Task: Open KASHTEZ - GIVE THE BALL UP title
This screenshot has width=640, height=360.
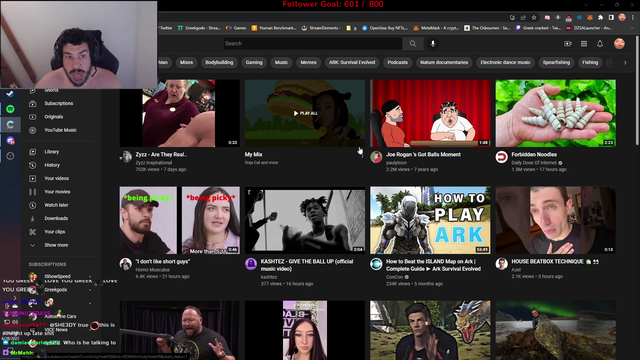Action: (307, 265)
